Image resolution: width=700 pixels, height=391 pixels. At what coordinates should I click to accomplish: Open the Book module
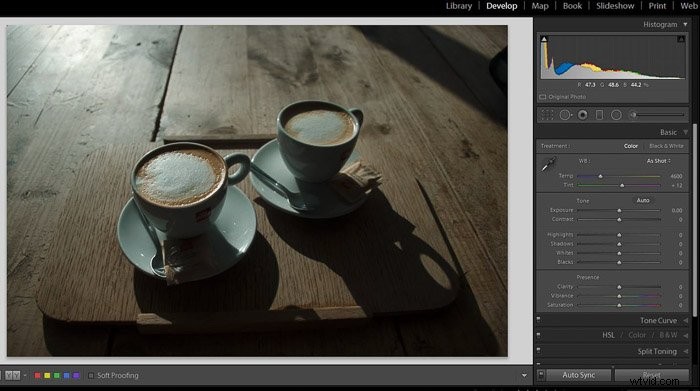click(x=572, y=6)
